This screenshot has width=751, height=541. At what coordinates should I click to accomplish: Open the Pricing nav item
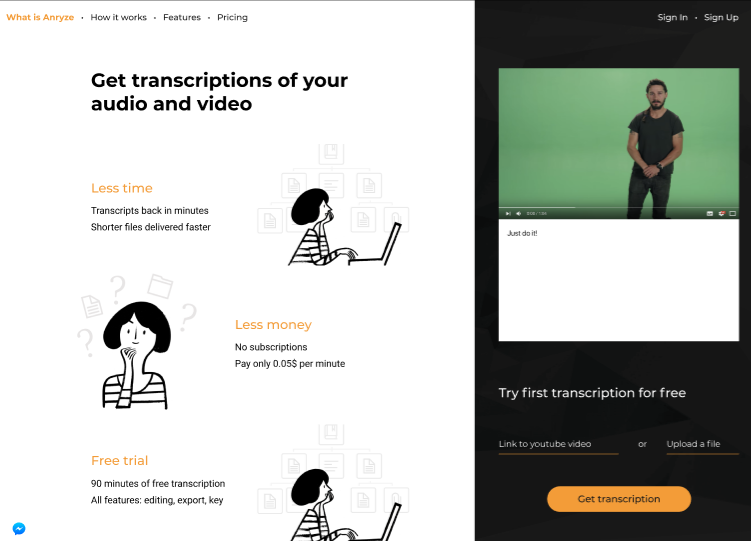[x=232, y=17]
